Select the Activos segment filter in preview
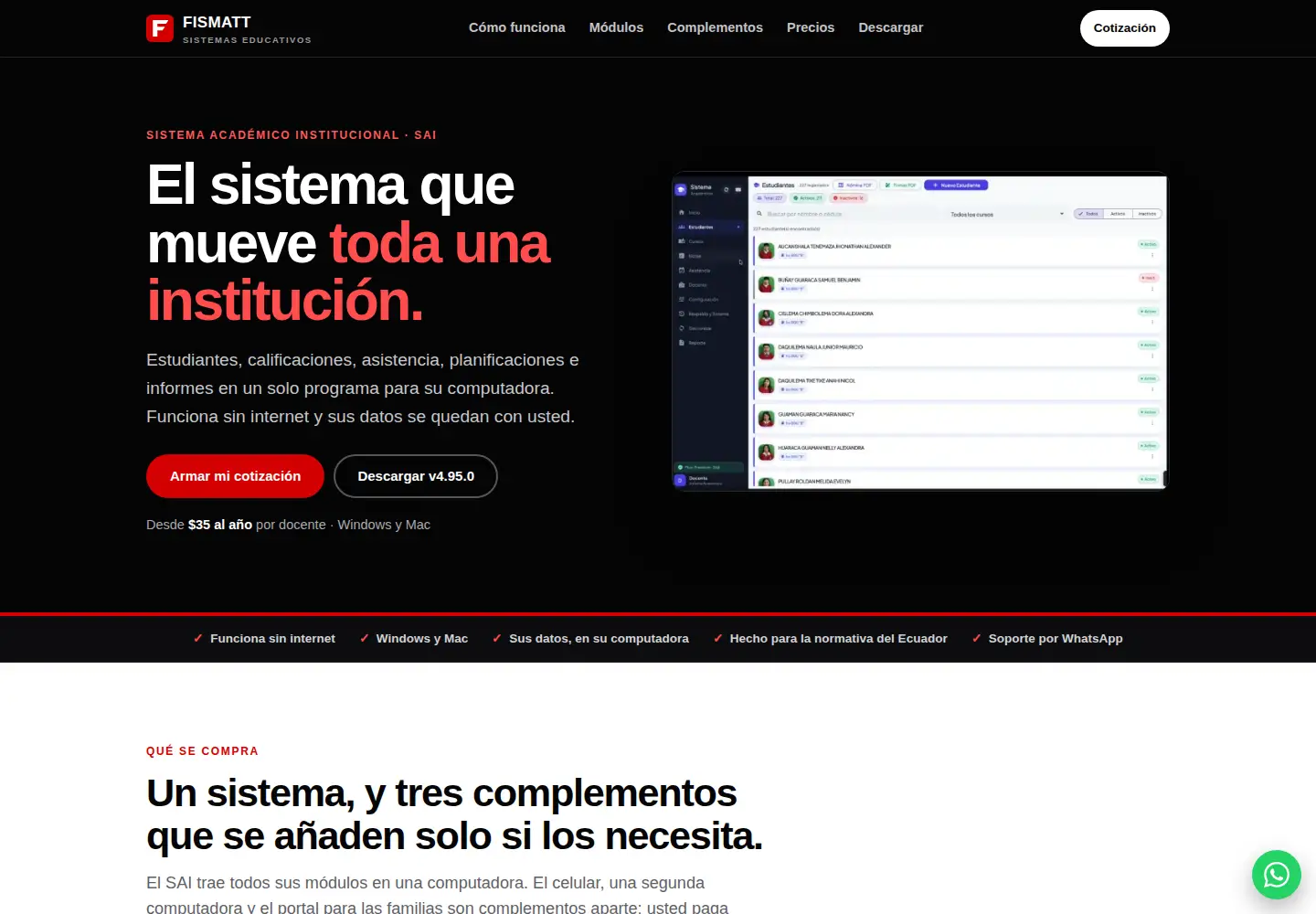The image size is (1316, 914). point(1118,214)
